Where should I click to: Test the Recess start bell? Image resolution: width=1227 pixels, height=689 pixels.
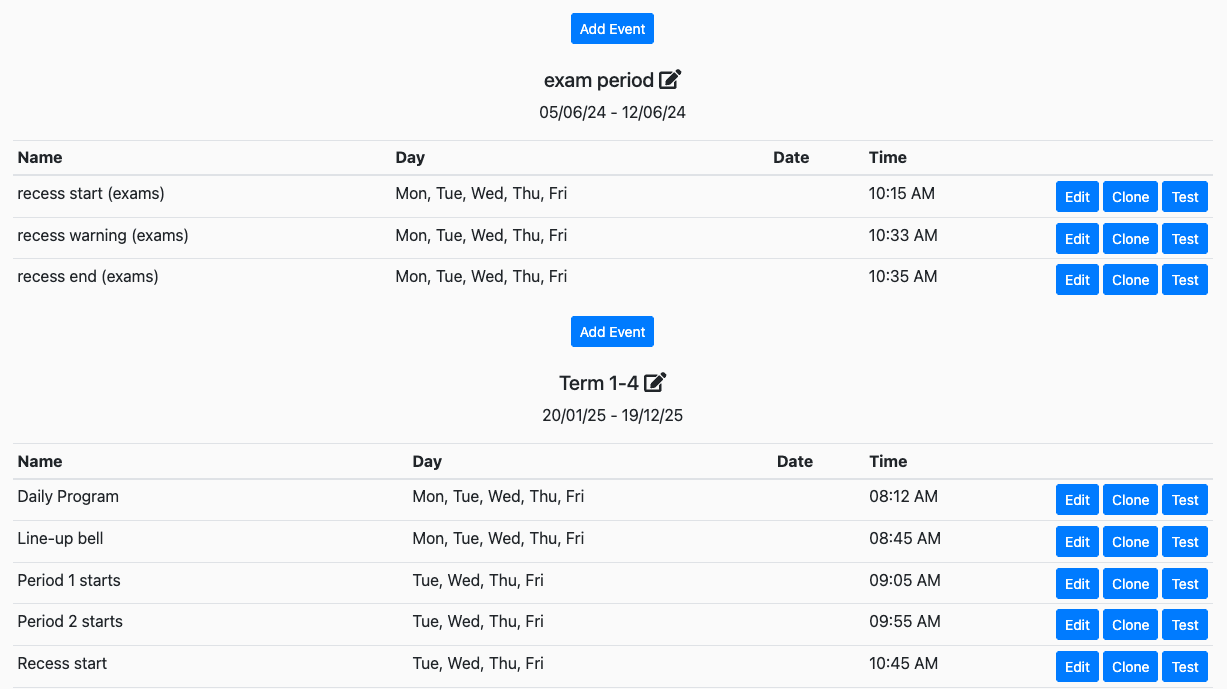[x=1184, y=666]
